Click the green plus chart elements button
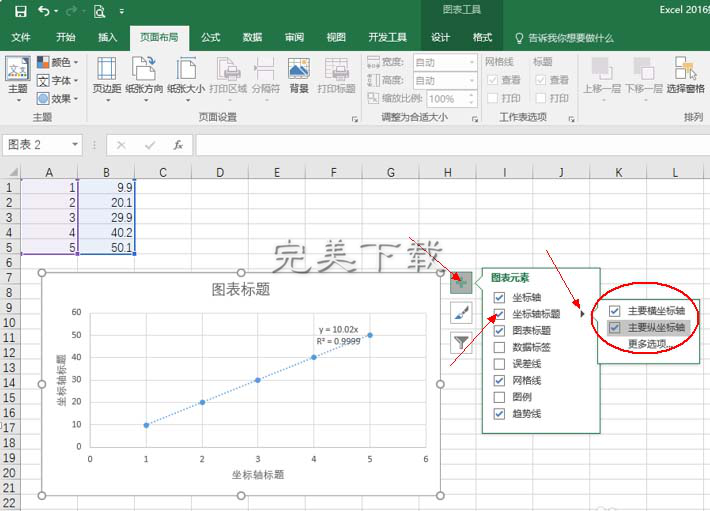 461,281
